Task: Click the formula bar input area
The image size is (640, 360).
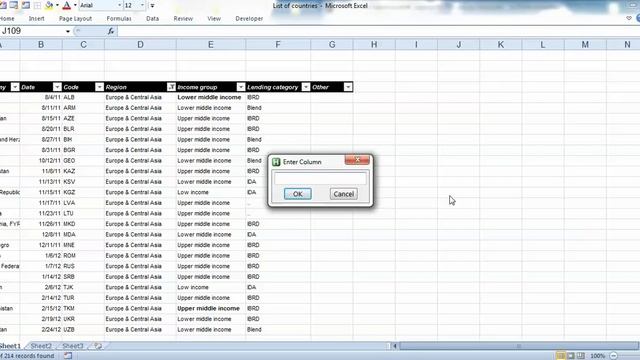Action: point(378,31)
